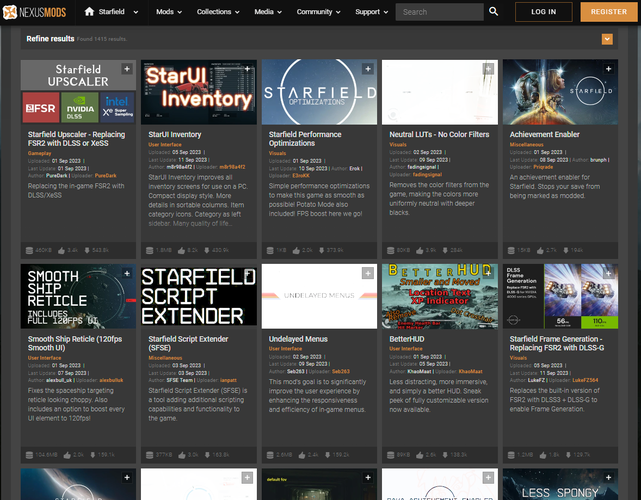
Task: Click plus icon on Neutral LUTs thumbnail
Action: [488, 69]
